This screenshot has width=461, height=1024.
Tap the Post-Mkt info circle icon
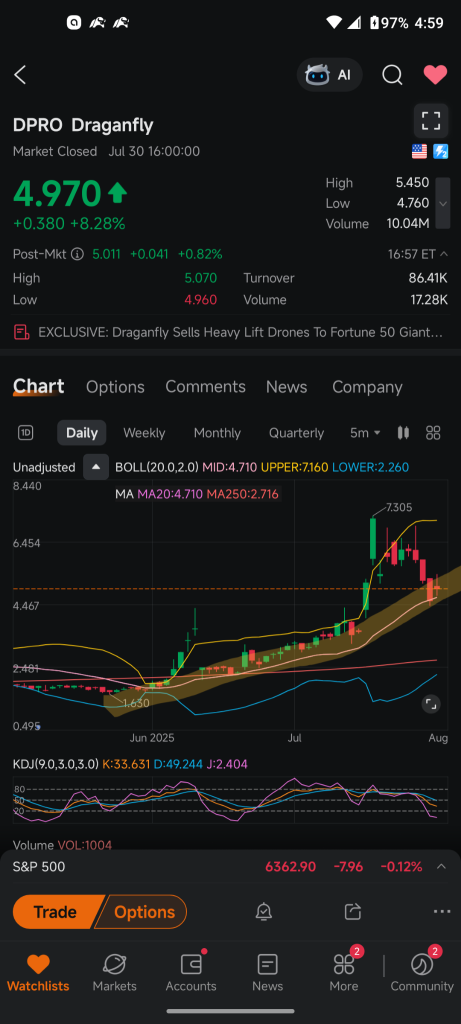[x=77, y=254]
